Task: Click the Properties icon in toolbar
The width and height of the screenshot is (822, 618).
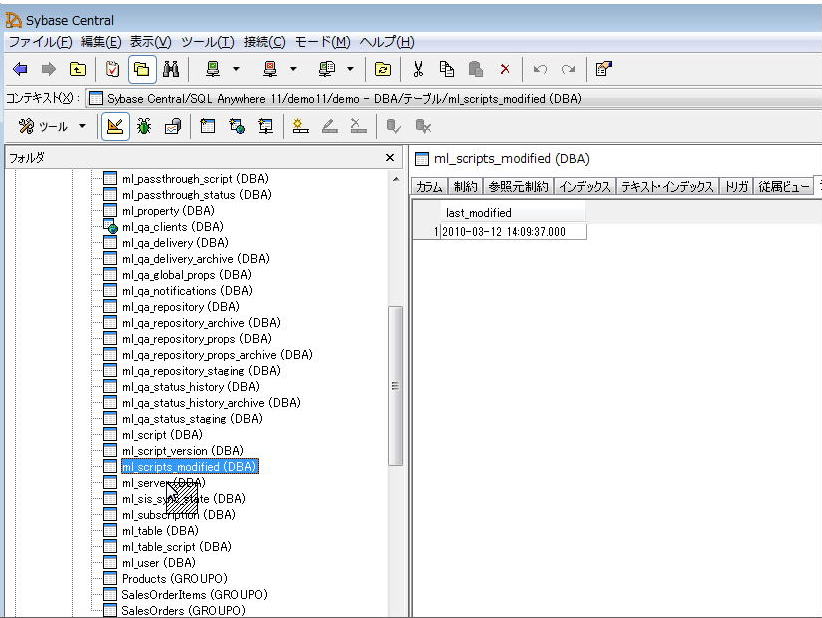Action: pyautogui.click(x=603, y=69)
